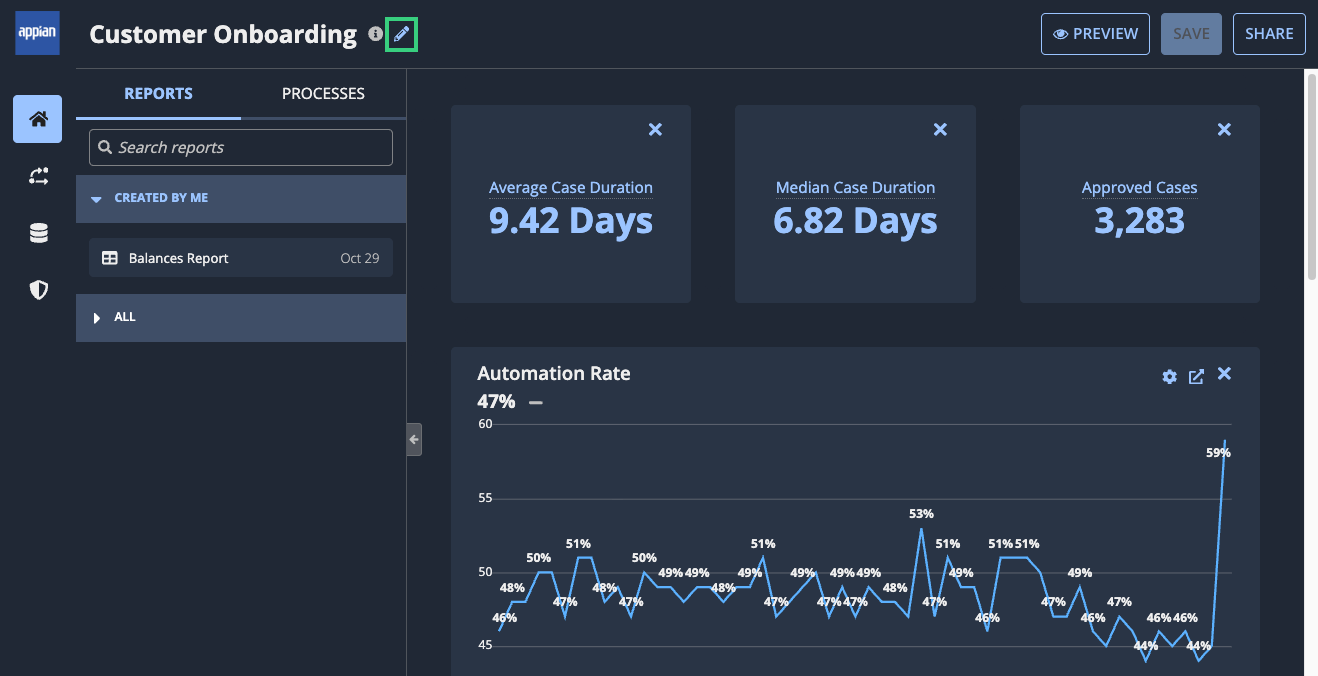
Task: Collapse the reports side panel arrow
Action: point(414,440)
